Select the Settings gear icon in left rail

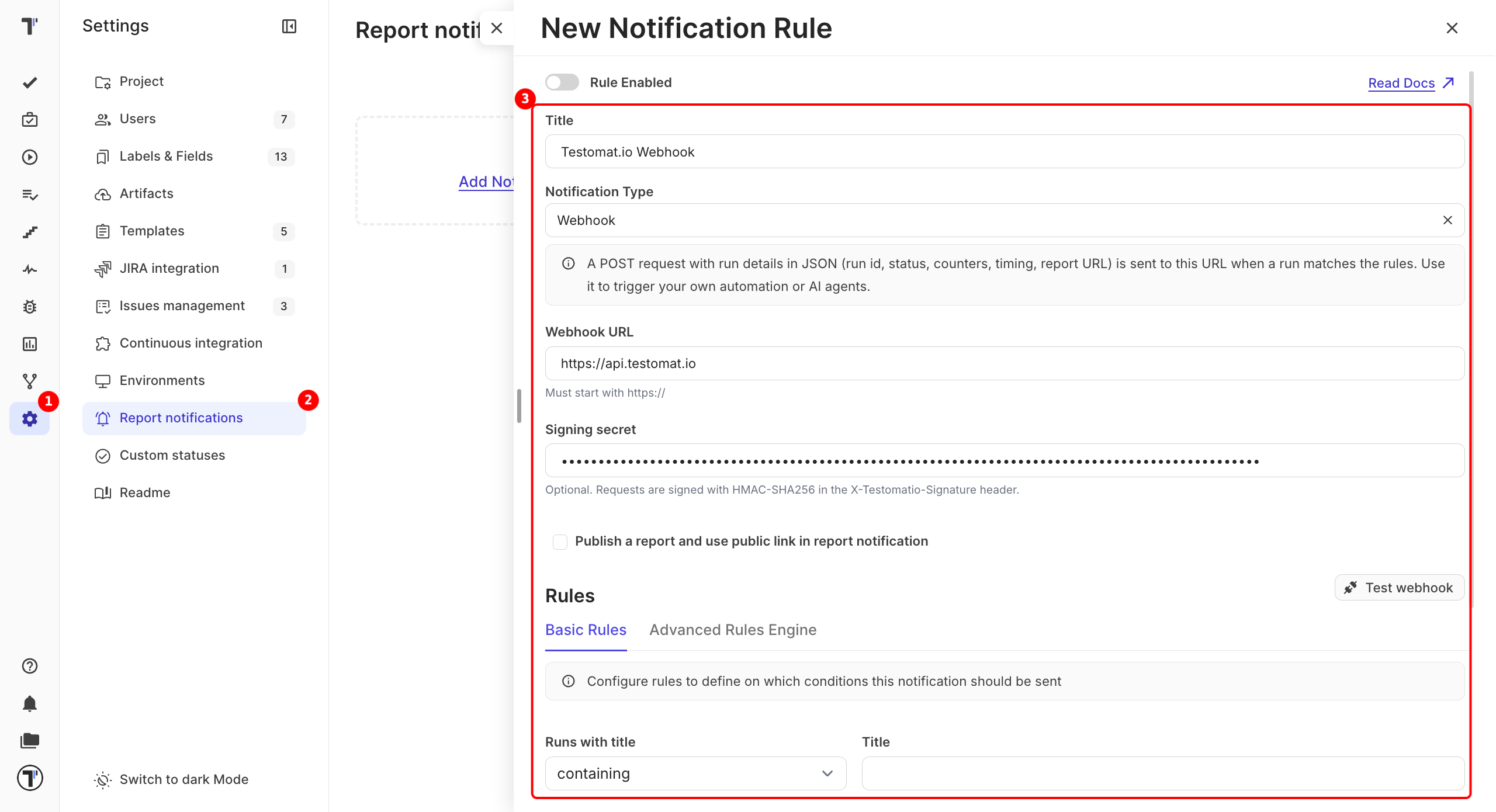30,419
